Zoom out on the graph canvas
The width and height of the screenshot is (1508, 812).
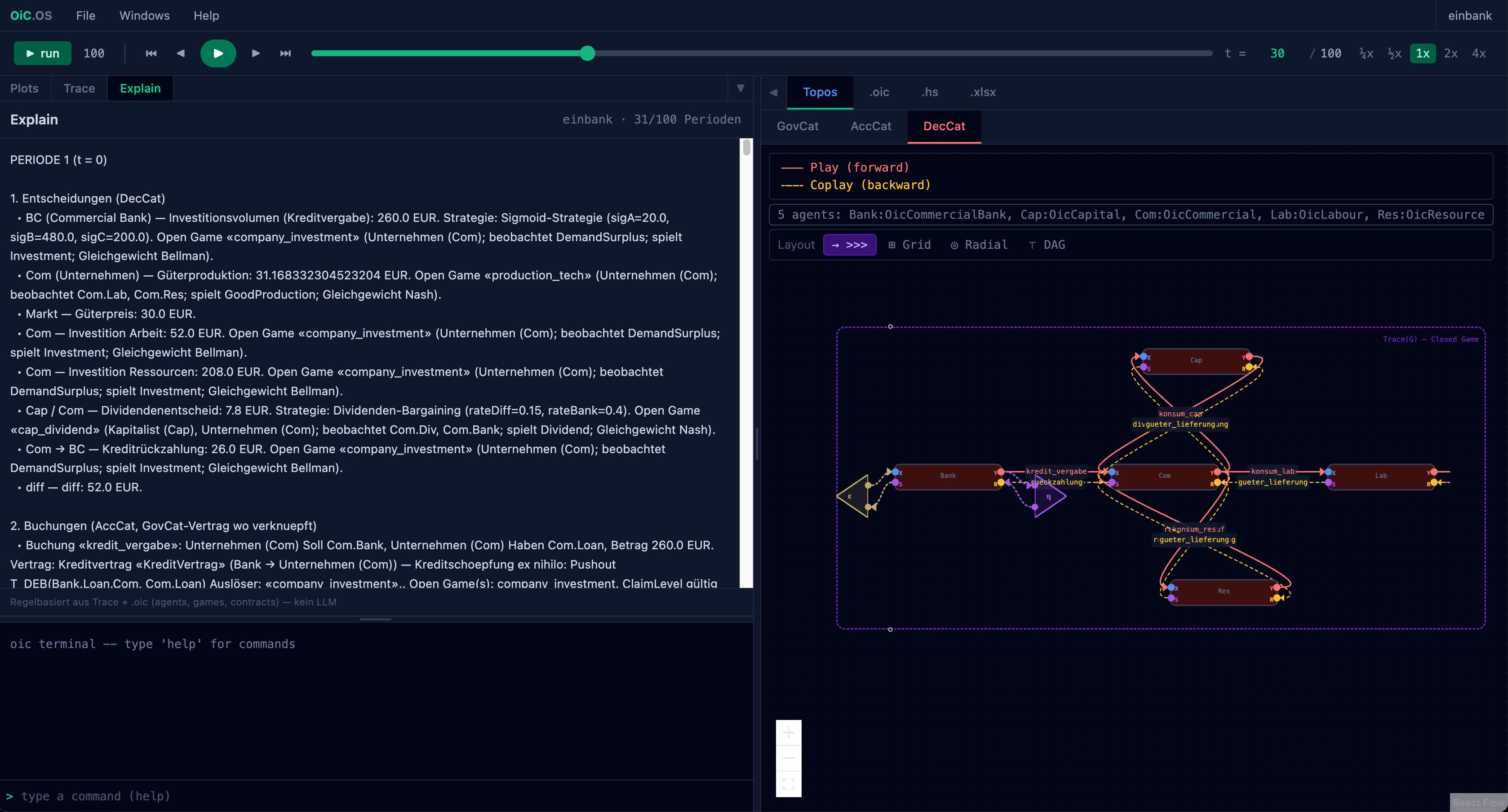click(789, 758)
